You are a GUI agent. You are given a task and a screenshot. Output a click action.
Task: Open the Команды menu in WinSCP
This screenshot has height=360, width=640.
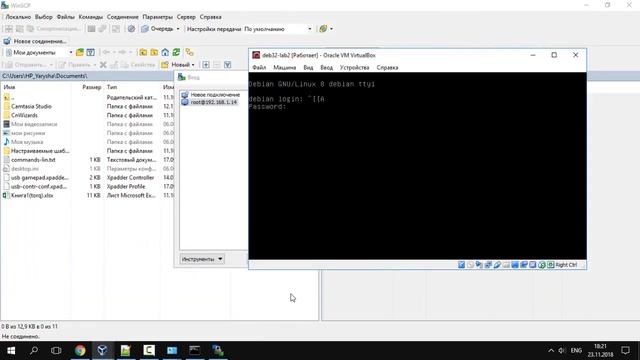point(91,17)
